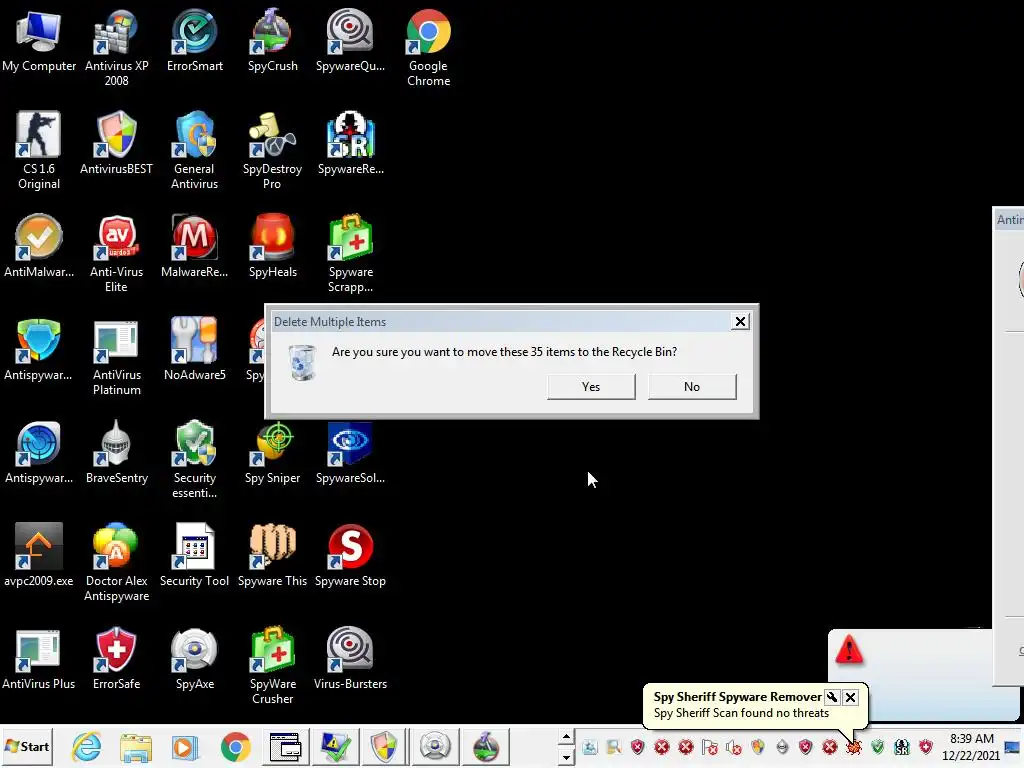Select the MalwareRe... red M icon
Viewport: 1024px width, 768px height.
(195, 236)
